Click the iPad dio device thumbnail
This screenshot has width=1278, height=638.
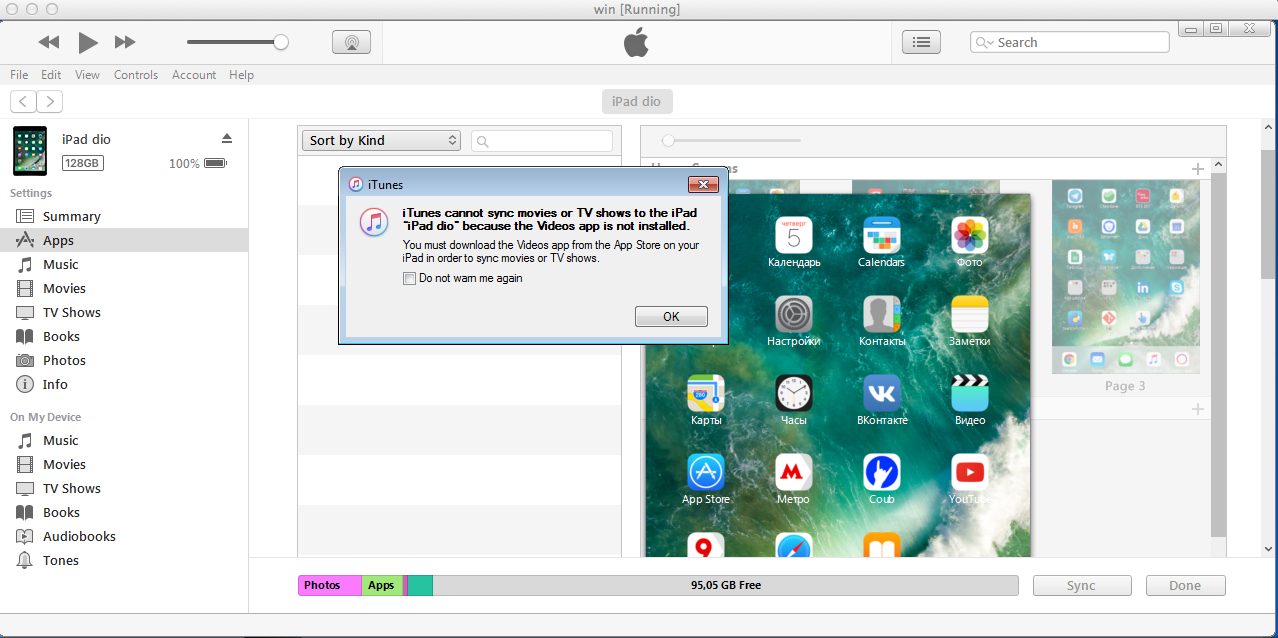30,151
